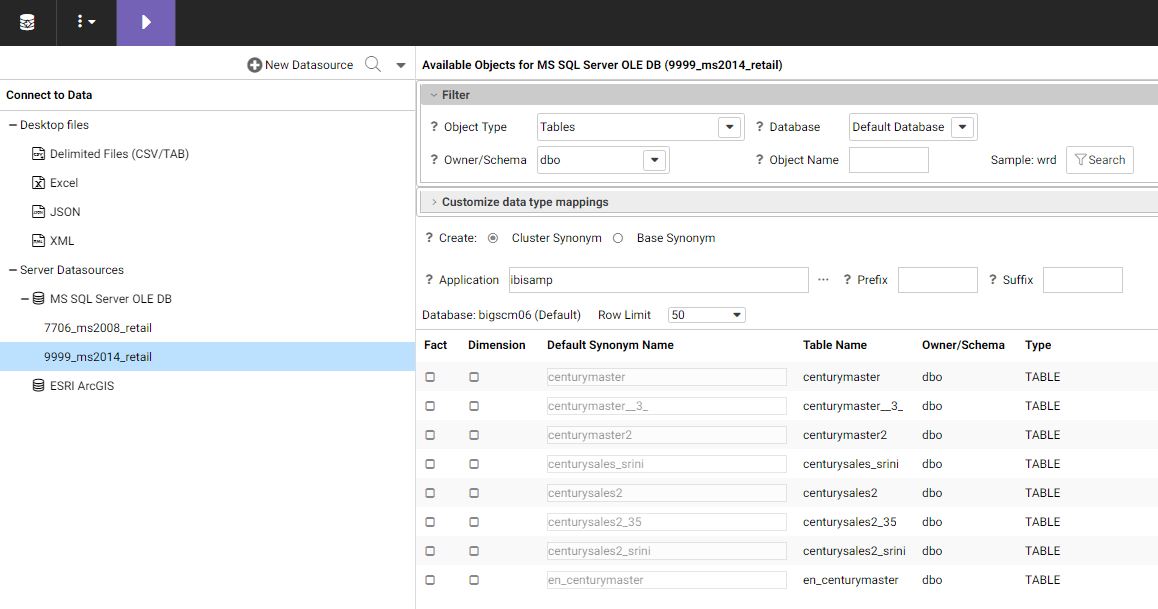Open the Owner/Schema dbo dropdown

pos(654,160)
